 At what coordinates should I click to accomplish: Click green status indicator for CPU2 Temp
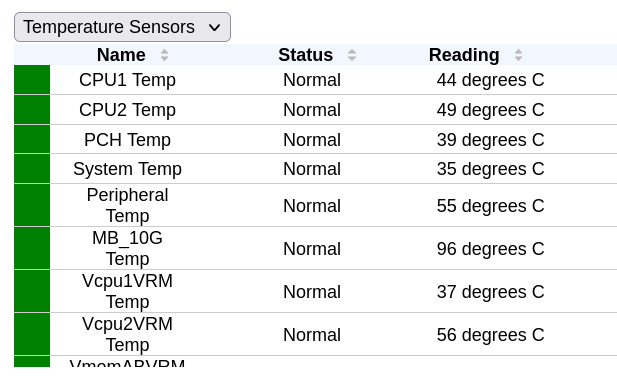pos(32,110)
